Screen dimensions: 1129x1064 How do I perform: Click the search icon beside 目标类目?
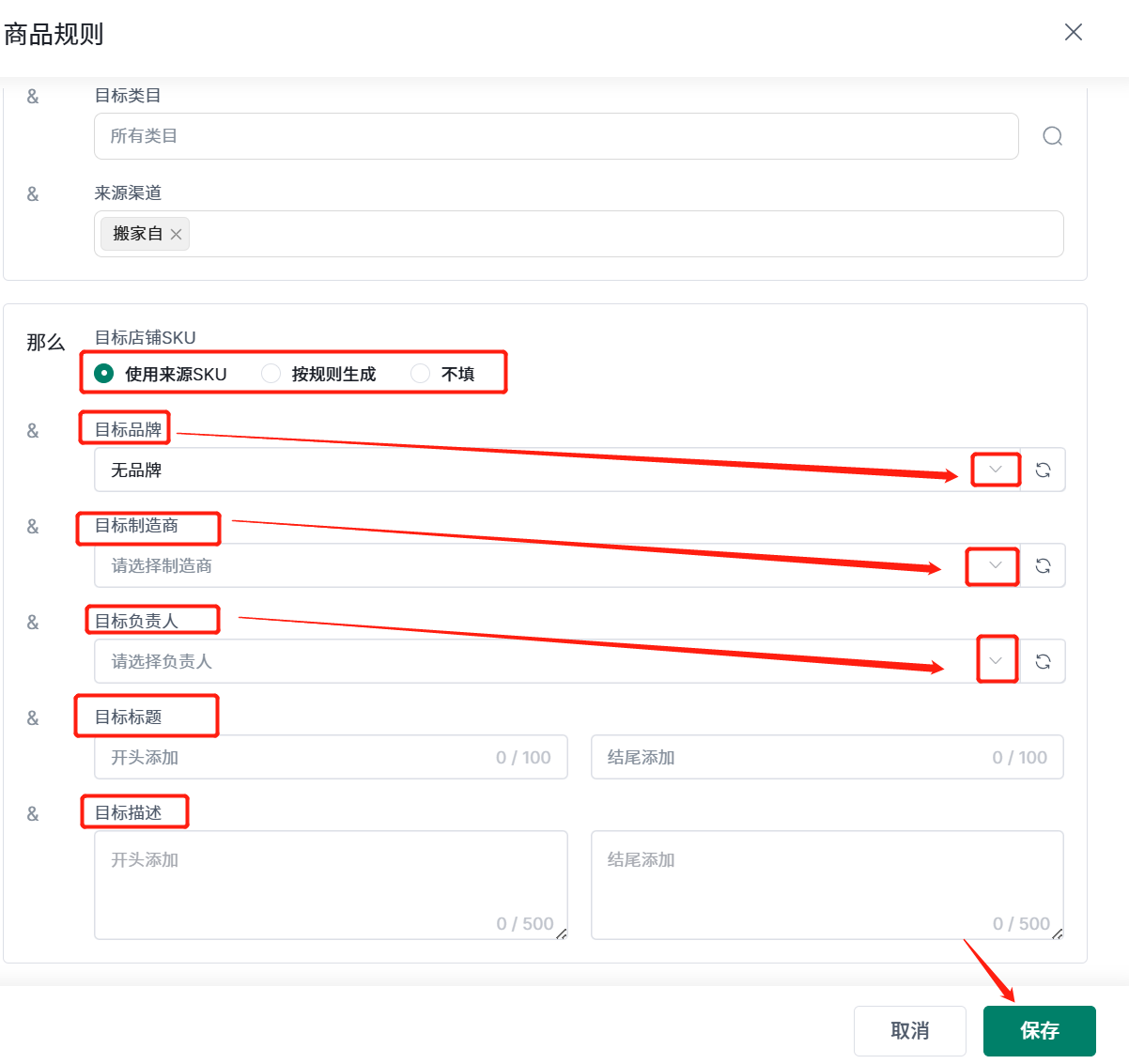point(1053,136)
